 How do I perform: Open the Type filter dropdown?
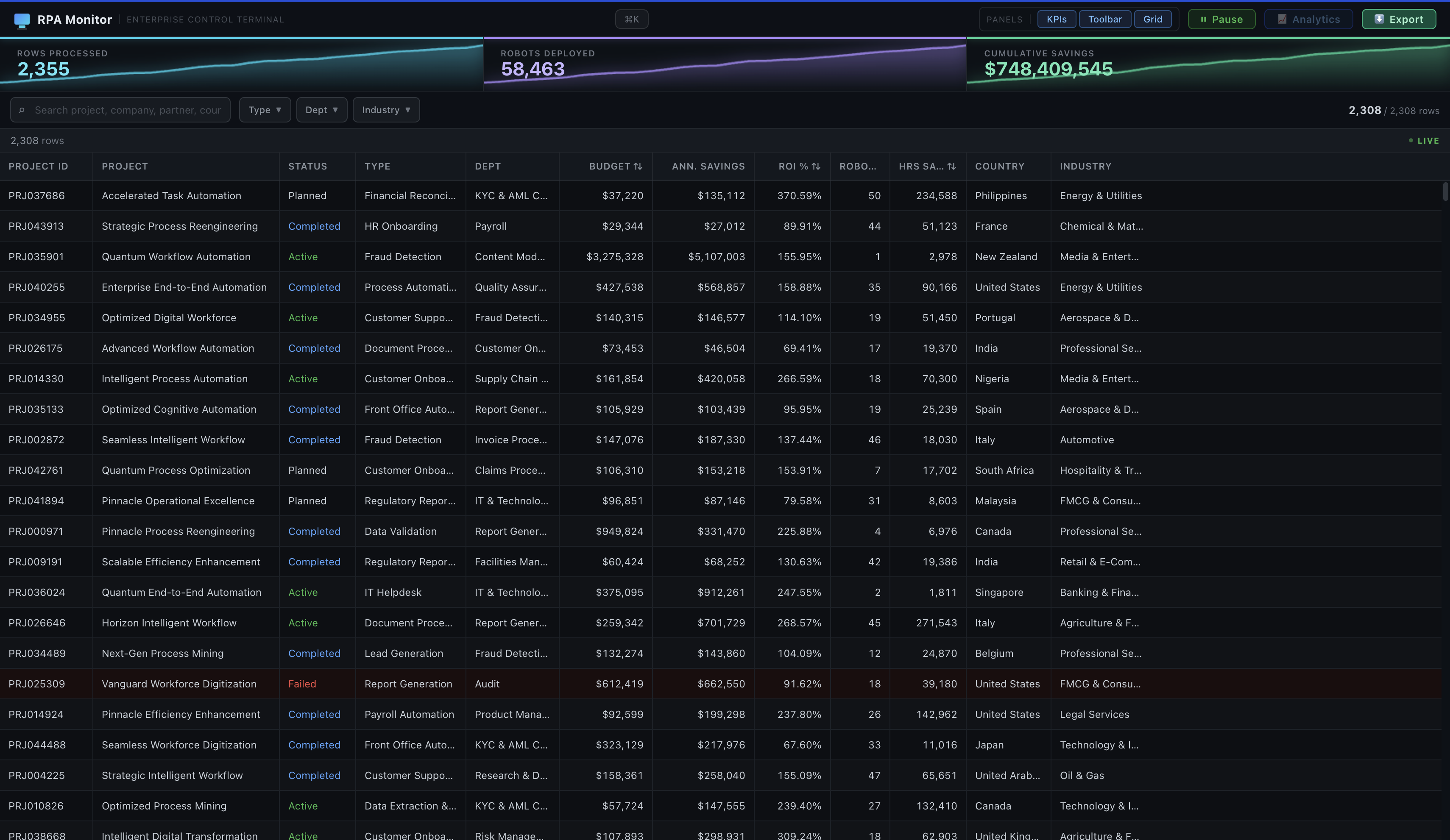tap(265, 110)
